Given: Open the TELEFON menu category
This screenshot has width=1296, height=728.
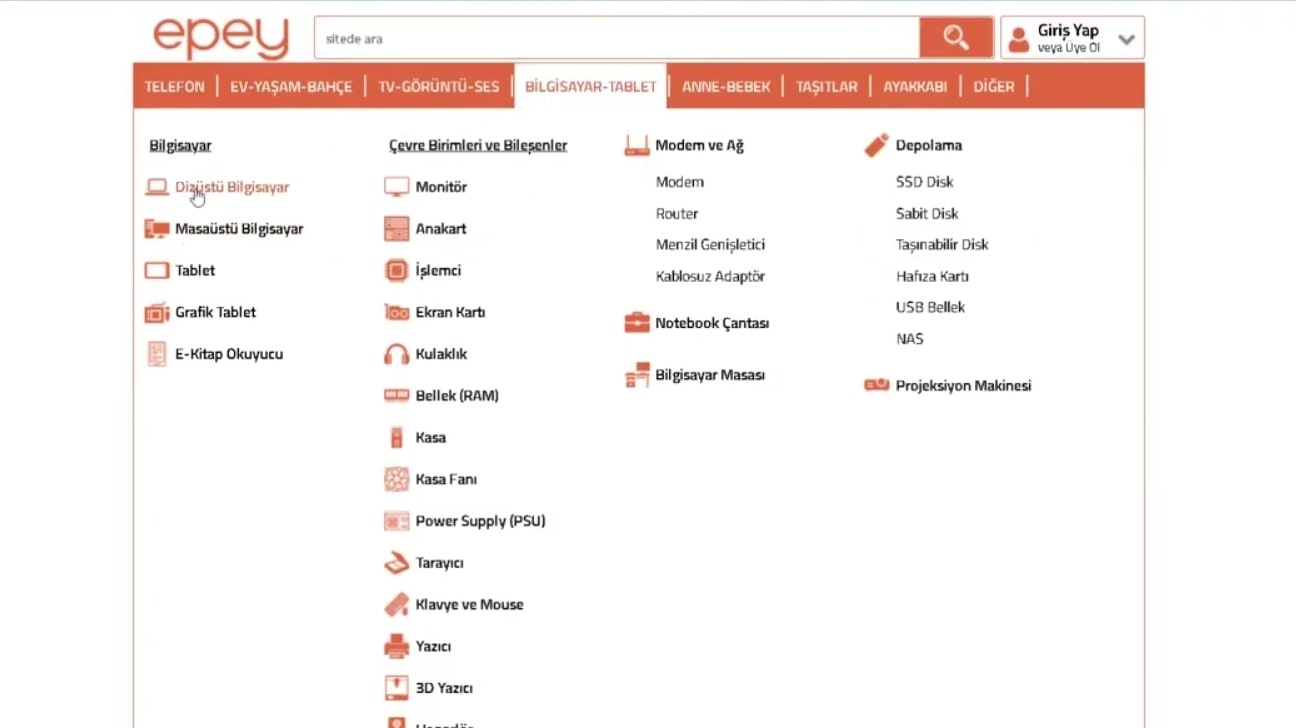Looking at the screenshot, I should point(174,87).
